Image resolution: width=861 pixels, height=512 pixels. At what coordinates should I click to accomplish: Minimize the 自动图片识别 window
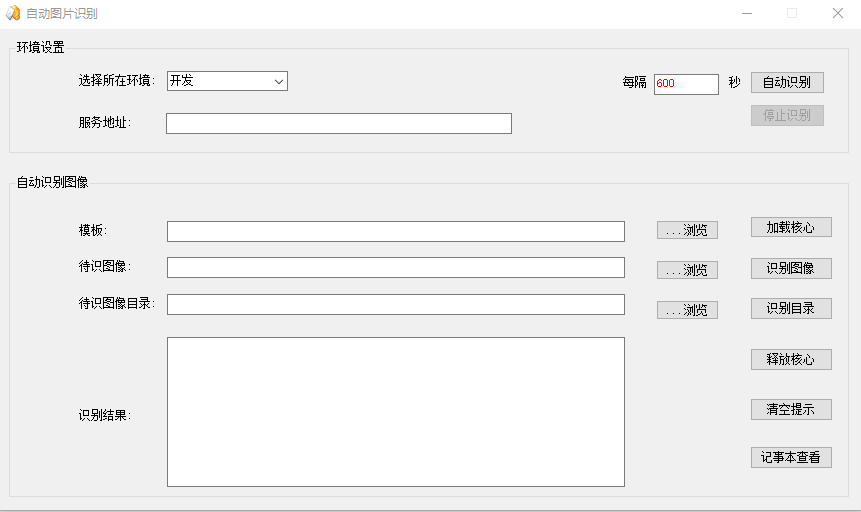(746, 13)
